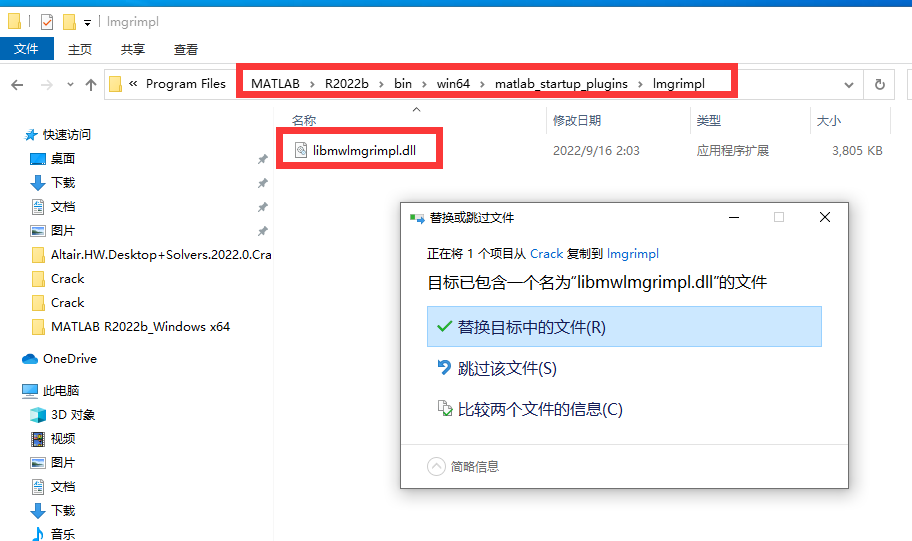Screen dimensions: 912x541
Task: Click the pin icon beside pinned 下载
Action: (x=262, y=183)
